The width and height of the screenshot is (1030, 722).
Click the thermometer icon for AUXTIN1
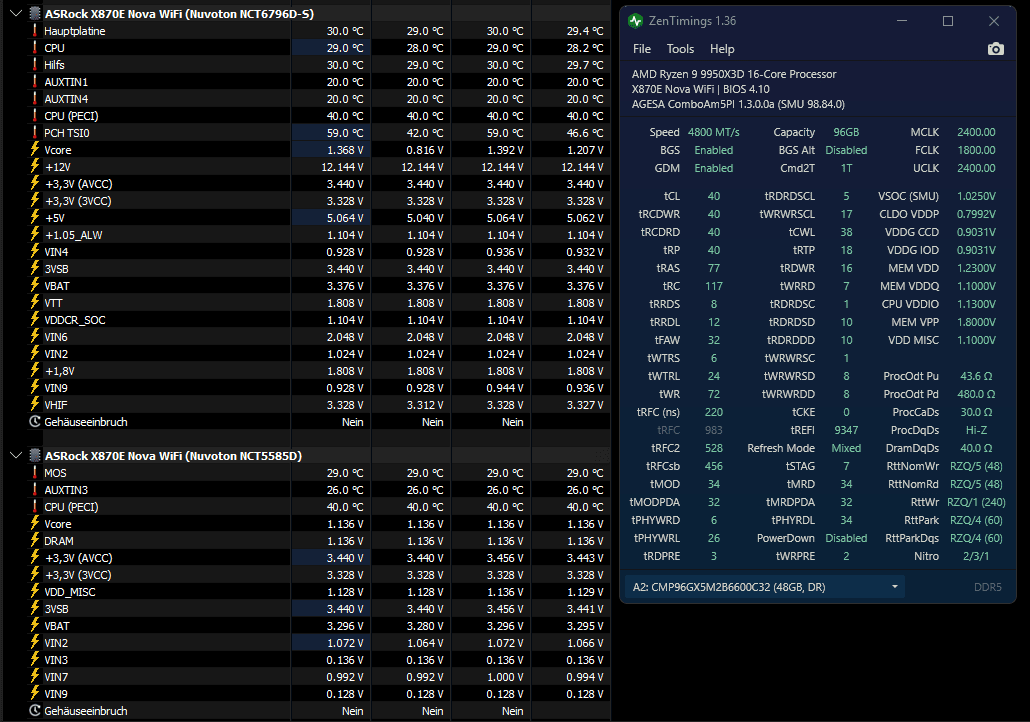[35, 81]
